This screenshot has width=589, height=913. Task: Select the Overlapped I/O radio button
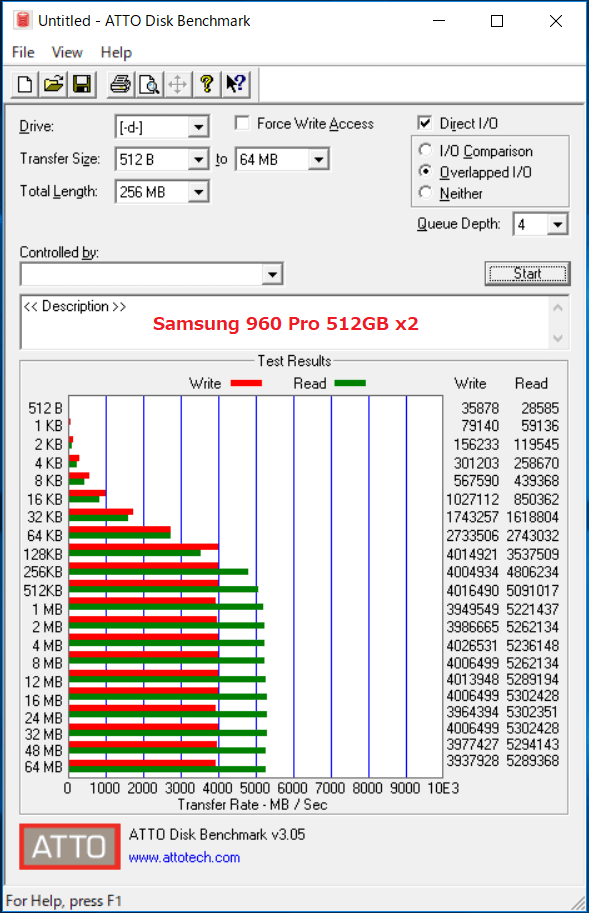coord(425,171)
